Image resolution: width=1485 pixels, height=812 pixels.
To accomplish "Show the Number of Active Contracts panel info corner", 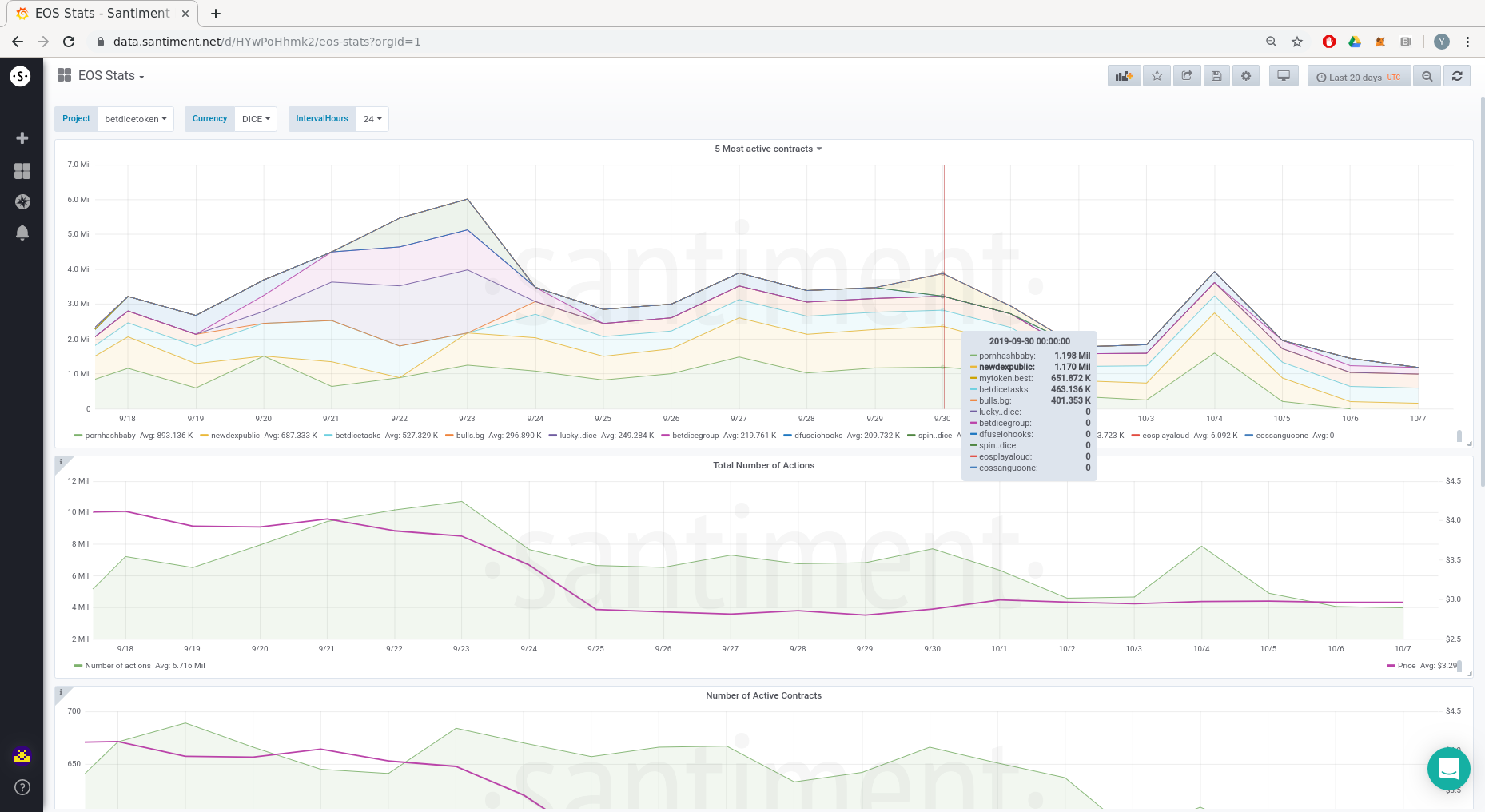I will tap(61, 692).
